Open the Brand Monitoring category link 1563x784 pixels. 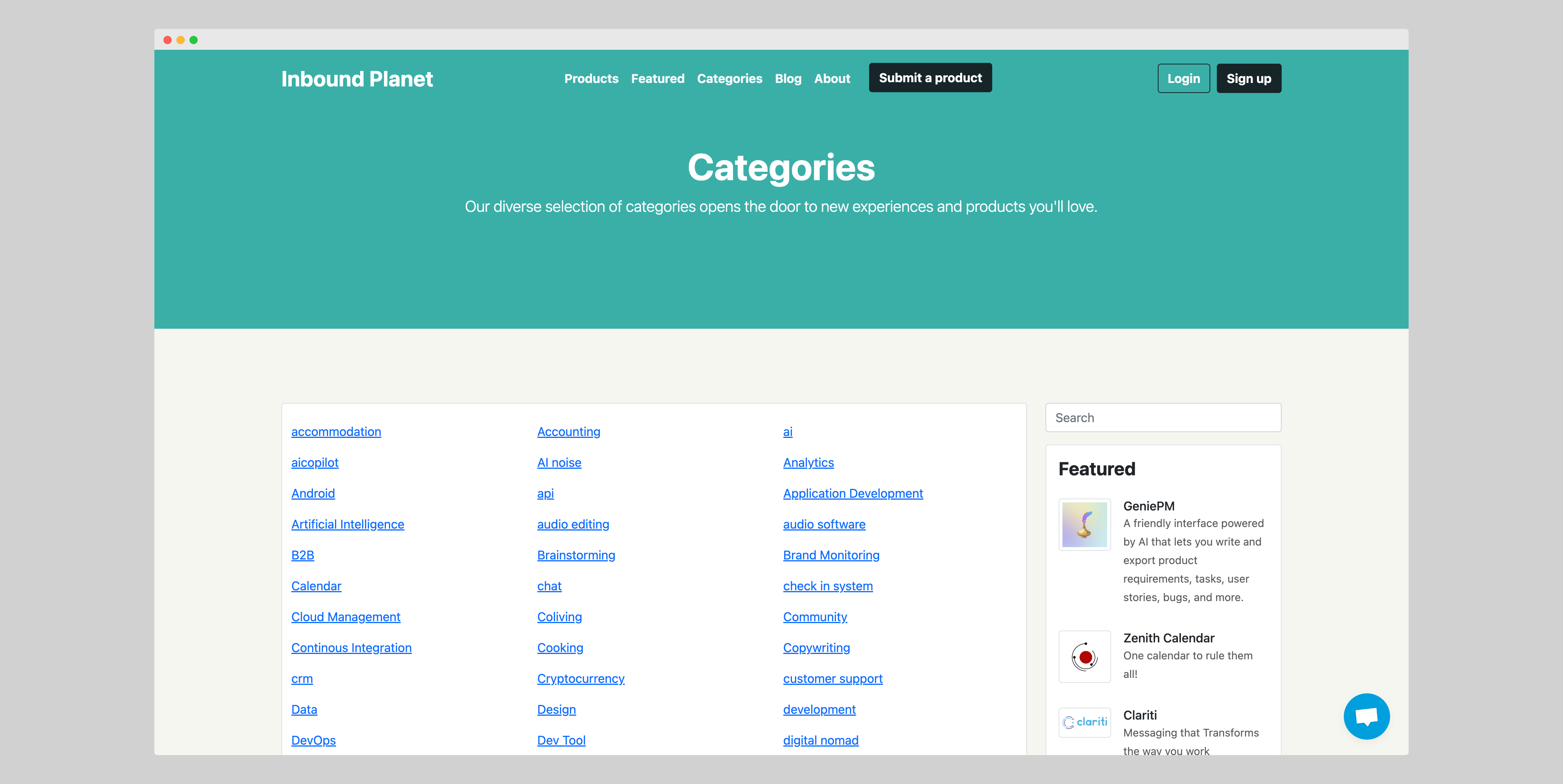click(x=831, y=555)
